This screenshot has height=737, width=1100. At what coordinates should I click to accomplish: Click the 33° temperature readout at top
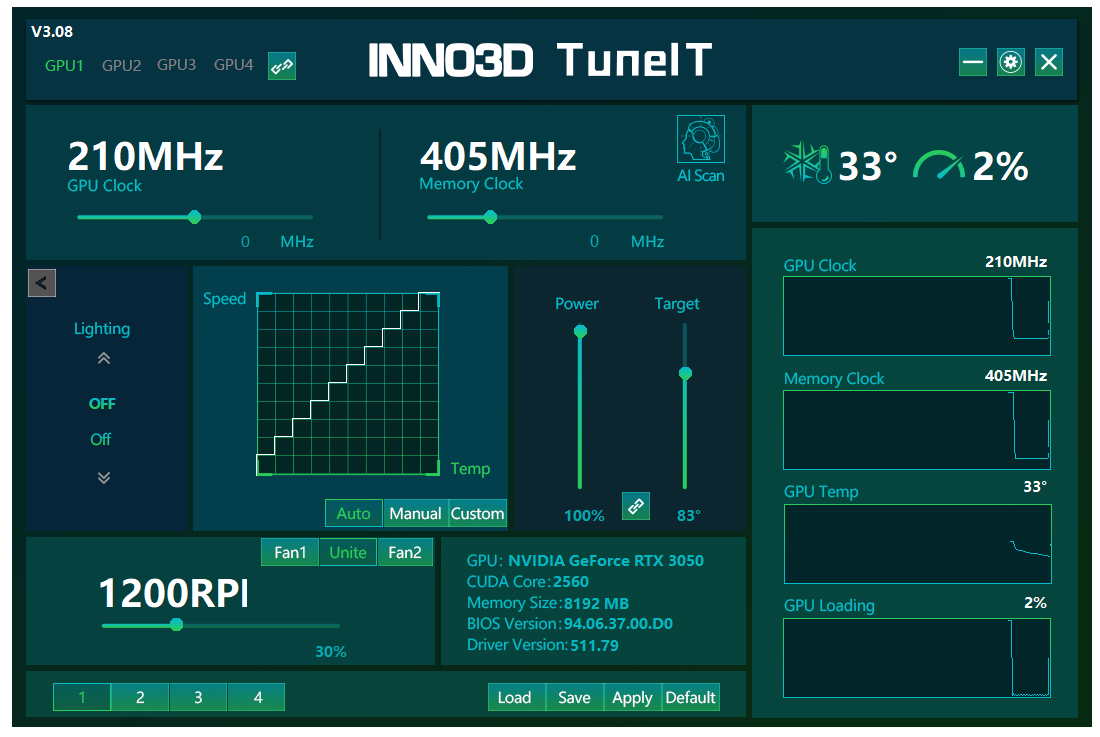point(868,166)
